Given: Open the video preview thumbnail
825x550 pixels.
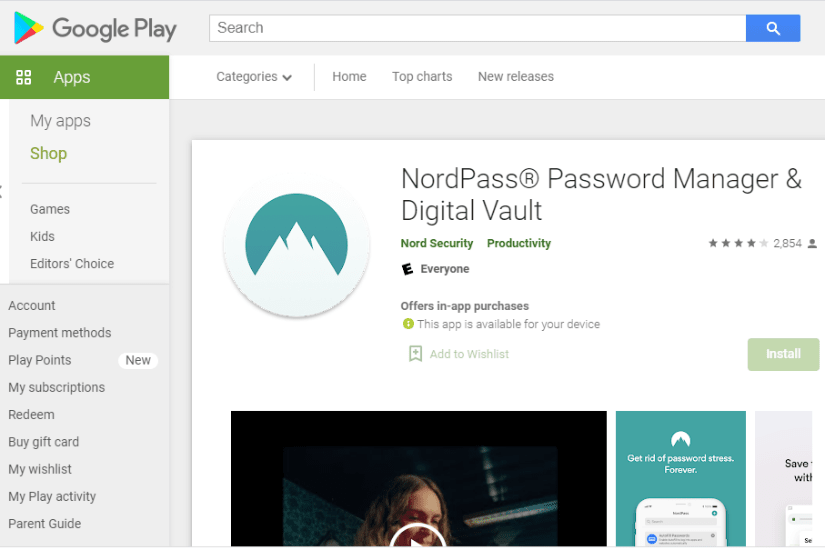Looking at the screenshot, I should 418,478.
